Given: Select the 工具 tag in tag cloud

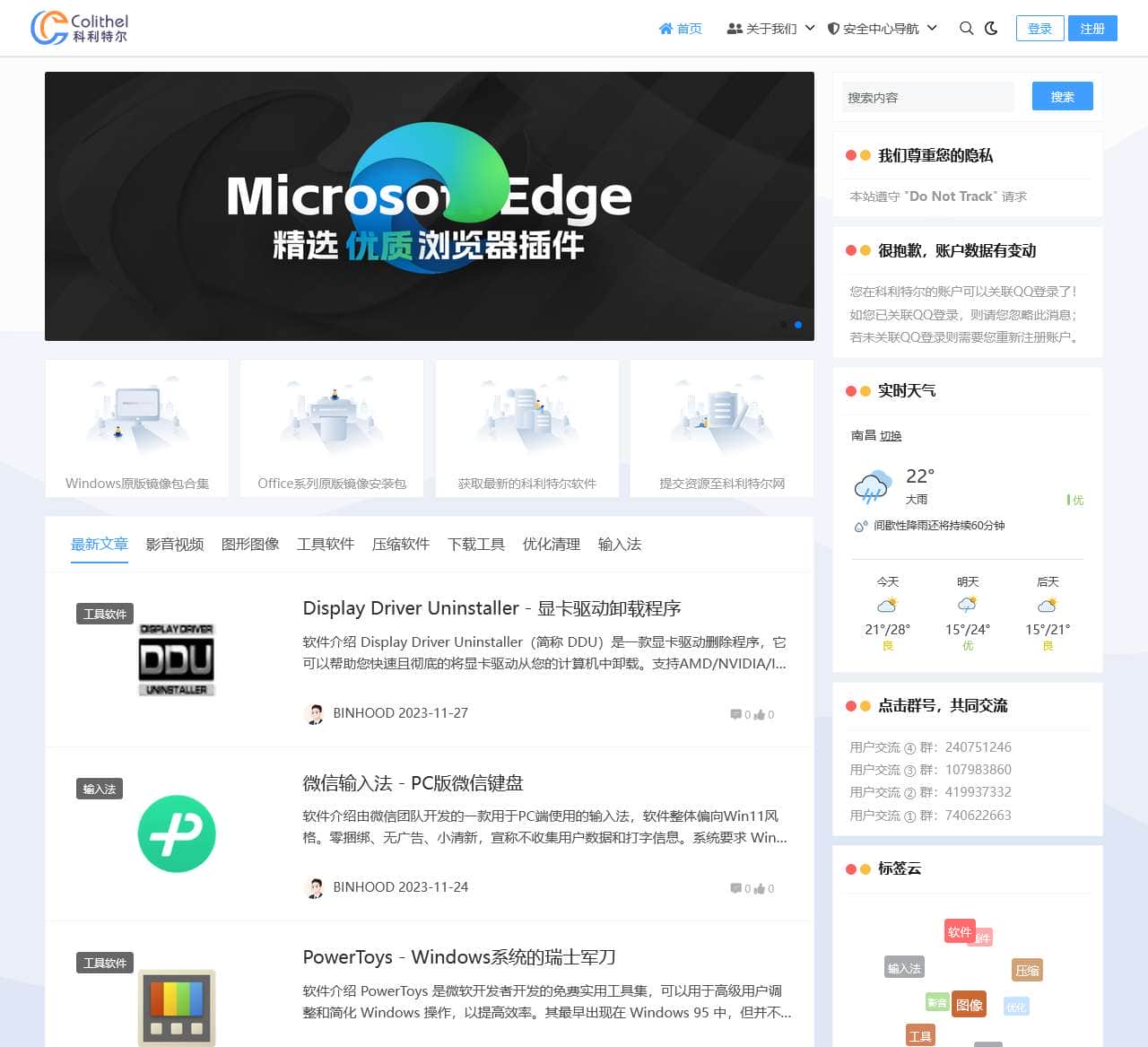Looking at the screenshot, I should 920,1036.
